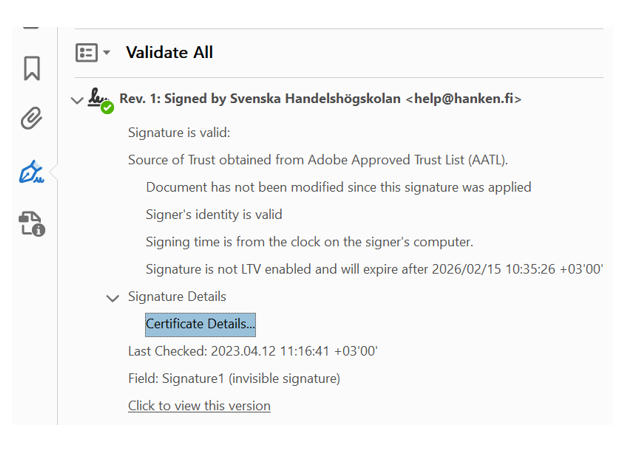This screenshot has height=450, width=620.
Task: Select the Last Checked timestamp line
Action: 252,351
